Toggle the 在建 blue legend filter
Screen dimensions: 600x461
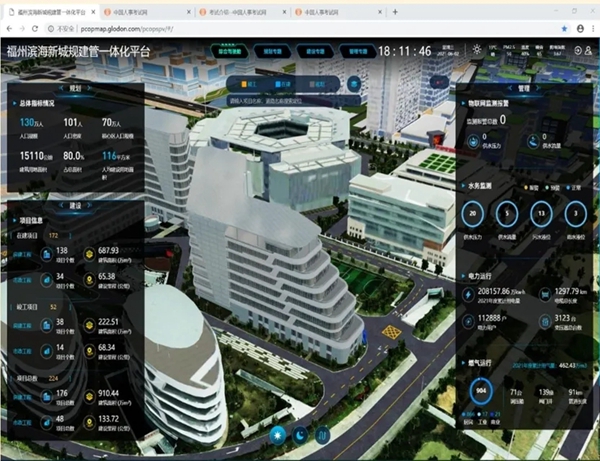point(283,84)
